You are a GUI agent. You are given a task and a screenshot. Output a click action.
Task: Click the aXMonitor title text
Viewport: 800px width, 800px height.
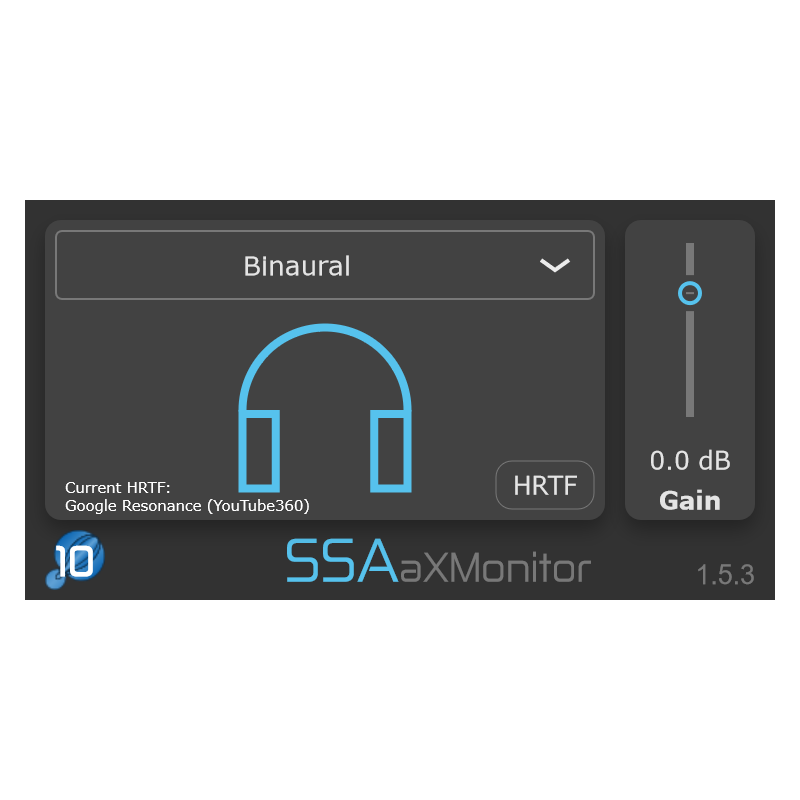(x=490, y=569)
